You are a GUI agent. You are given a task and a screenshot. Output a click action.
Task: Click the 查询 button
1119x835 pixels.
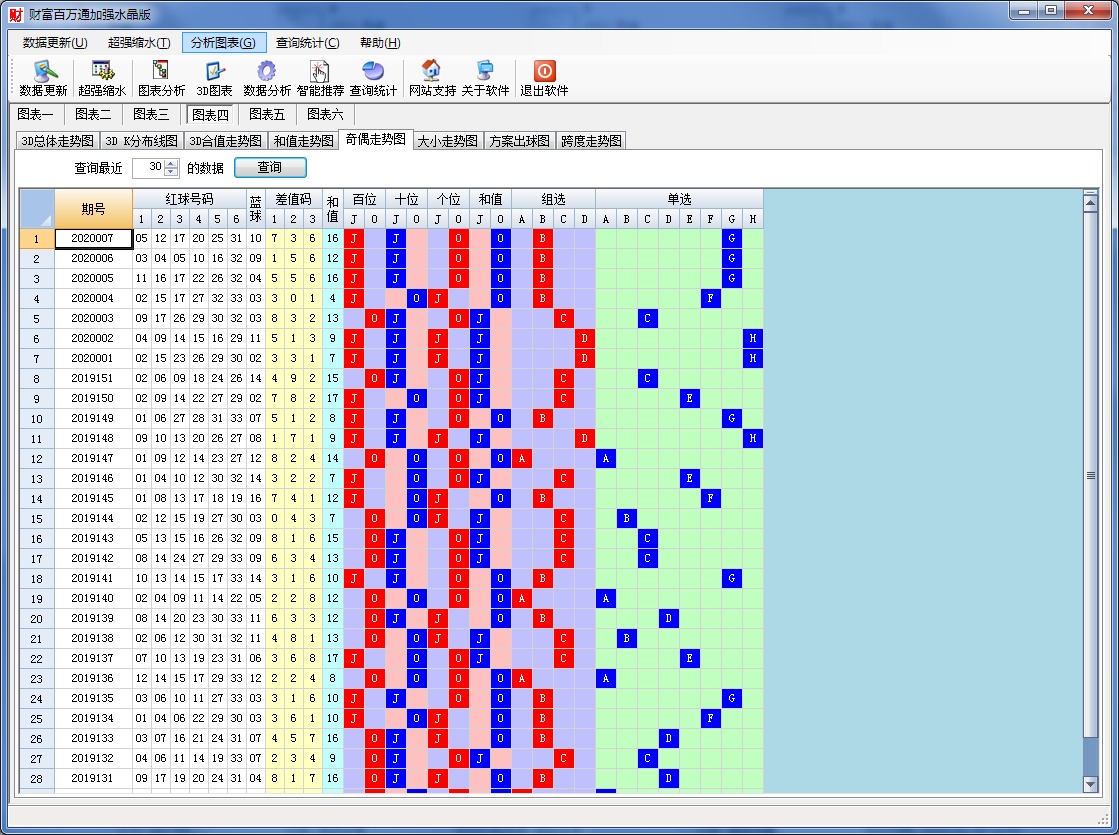270,167
